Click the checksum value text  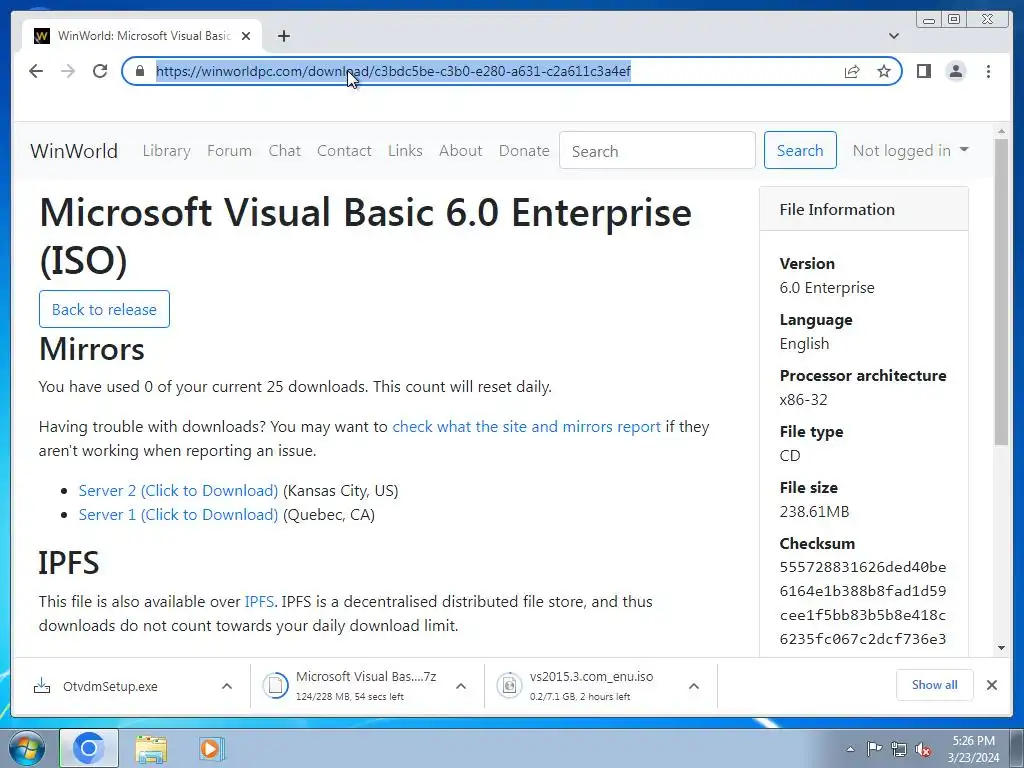point(863,603)
